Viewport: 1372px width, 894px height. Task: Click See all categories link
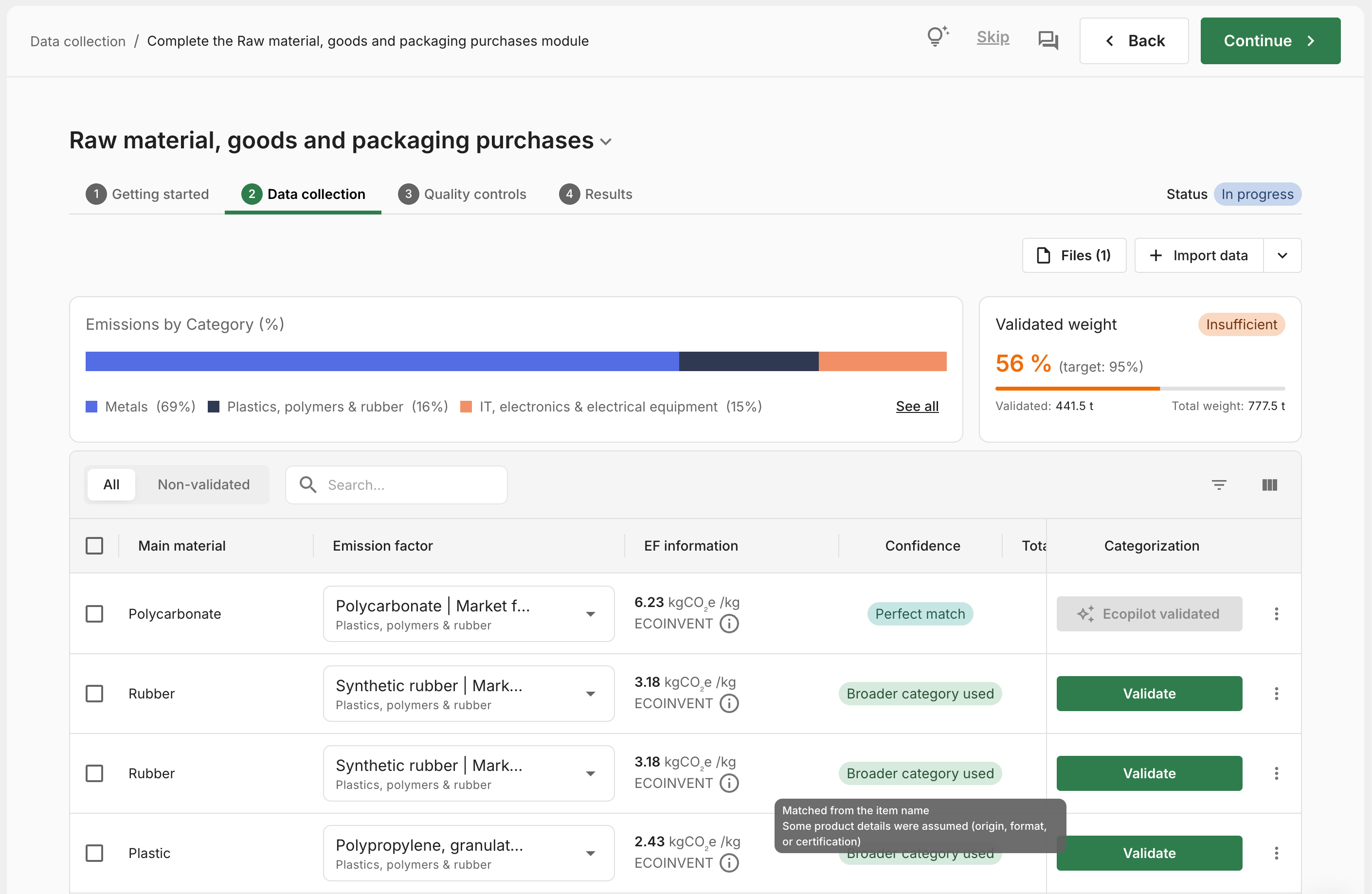917,406
